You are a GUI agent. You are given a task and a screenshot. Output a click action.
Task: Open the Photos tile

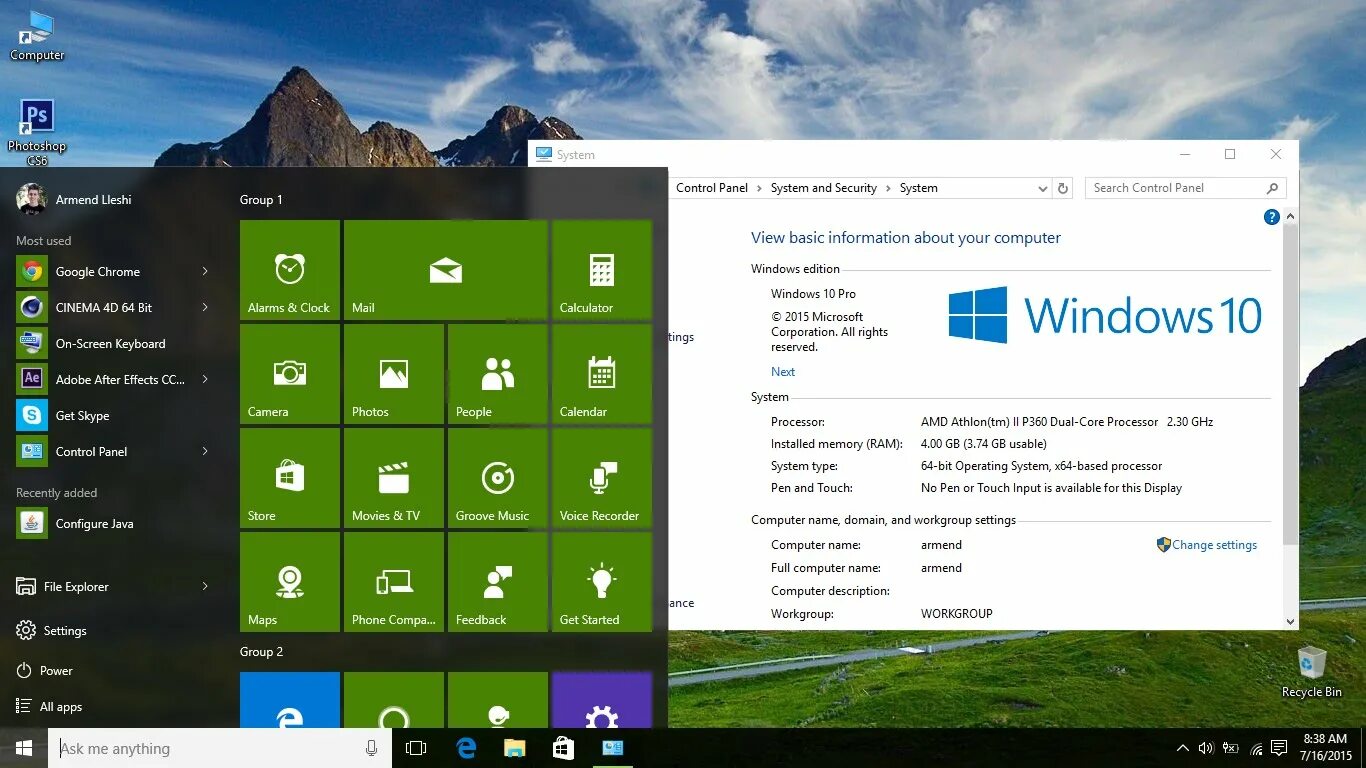click(x=394, y=374)
